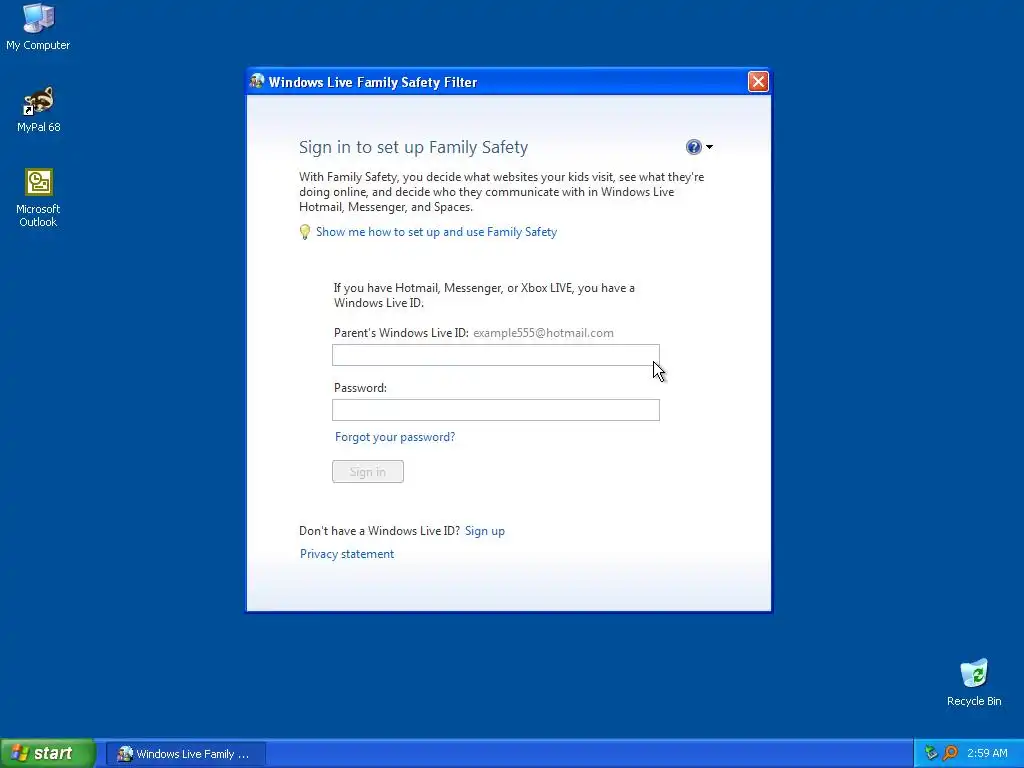Click the lightbulb tip icon

304,232
